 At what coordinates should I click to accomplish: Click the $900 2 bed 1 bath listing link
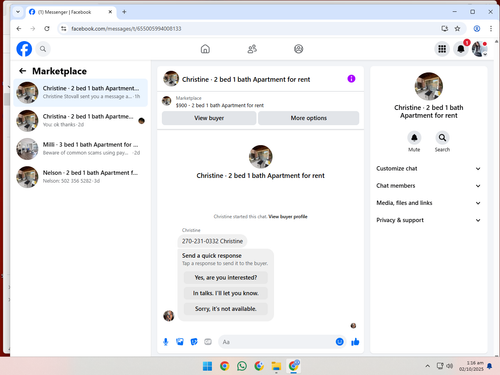pos(220,105)
